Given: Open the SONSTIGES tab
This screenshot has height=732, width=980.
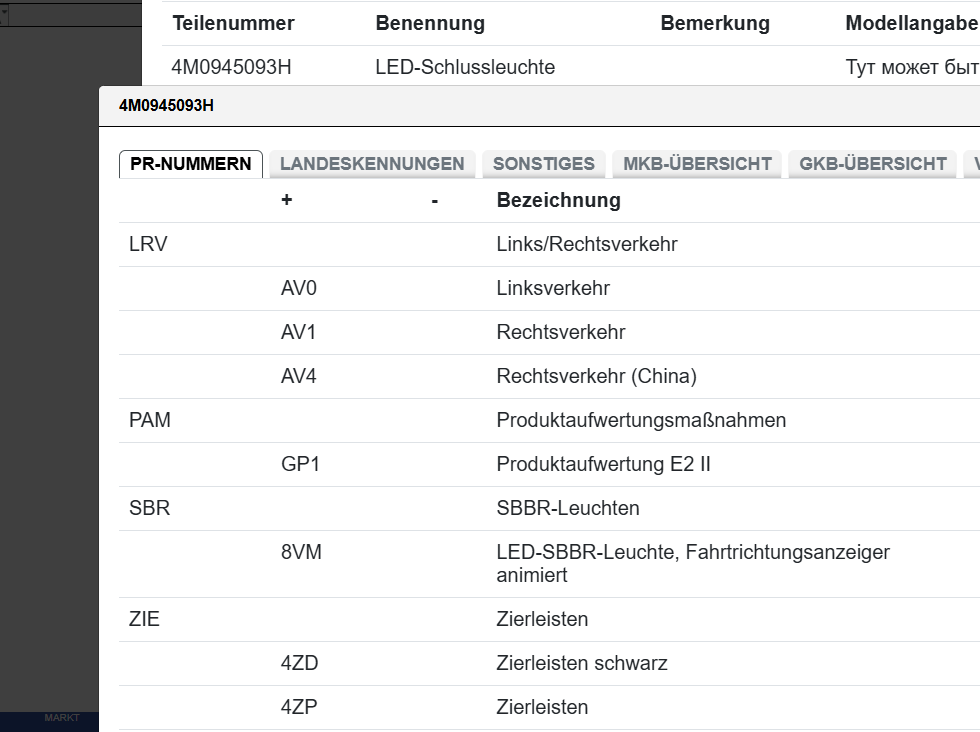Looking at the screenshot, I should point(543,163).
